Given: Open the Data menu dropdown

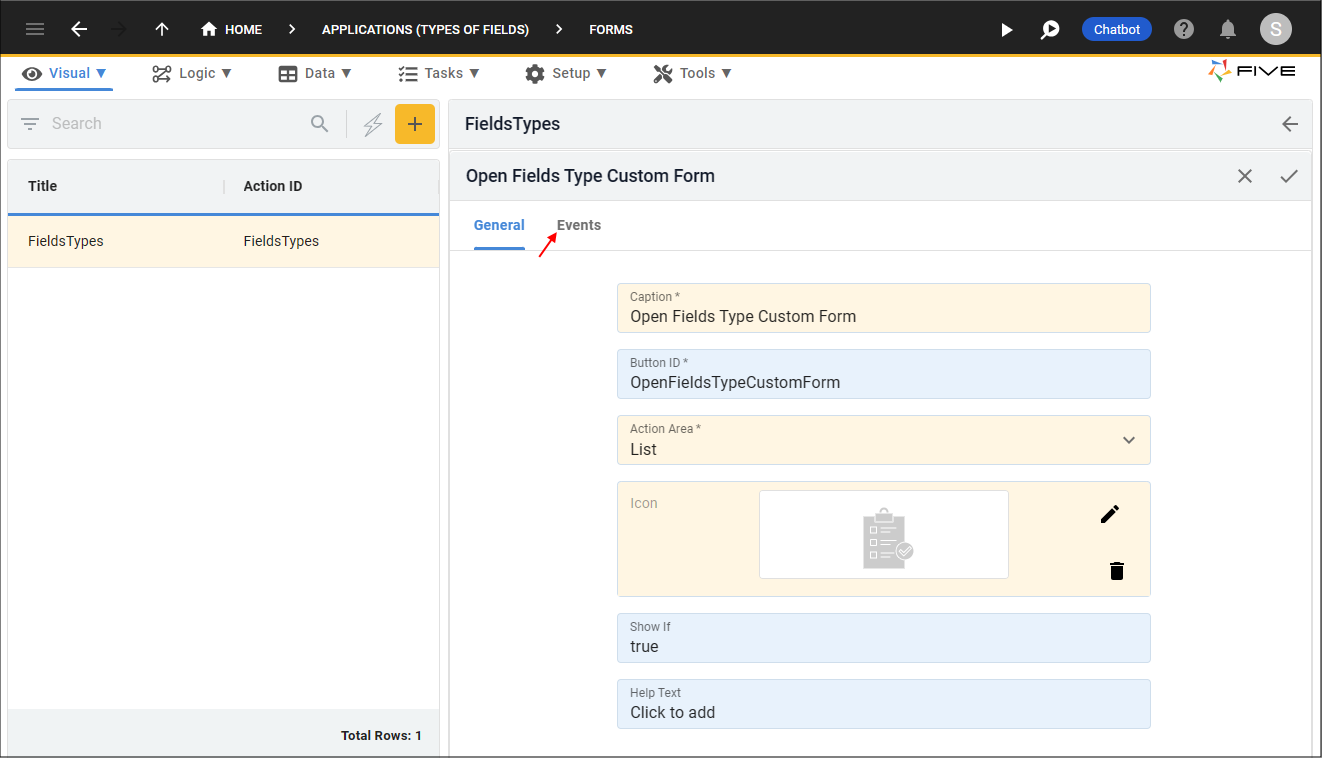Looking at the screenshot, I should pos(315,73).
